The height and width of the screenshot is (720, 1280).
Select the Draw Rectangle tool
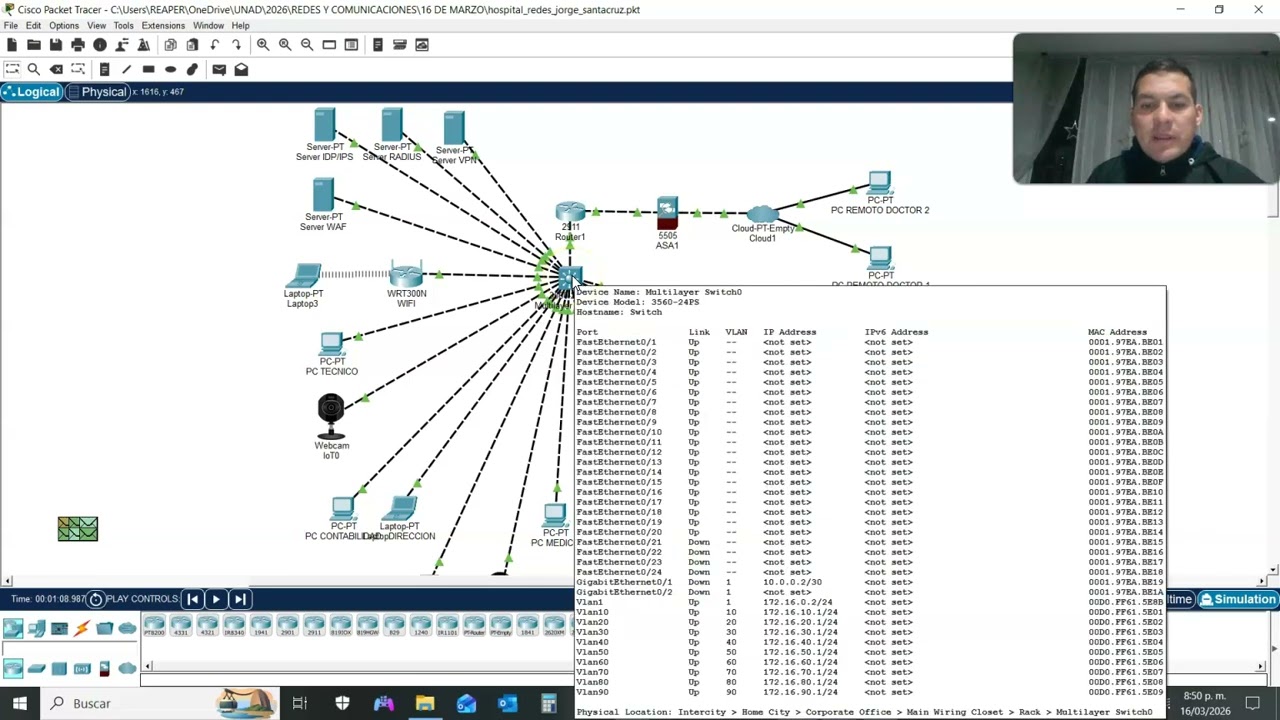[148, 69]
